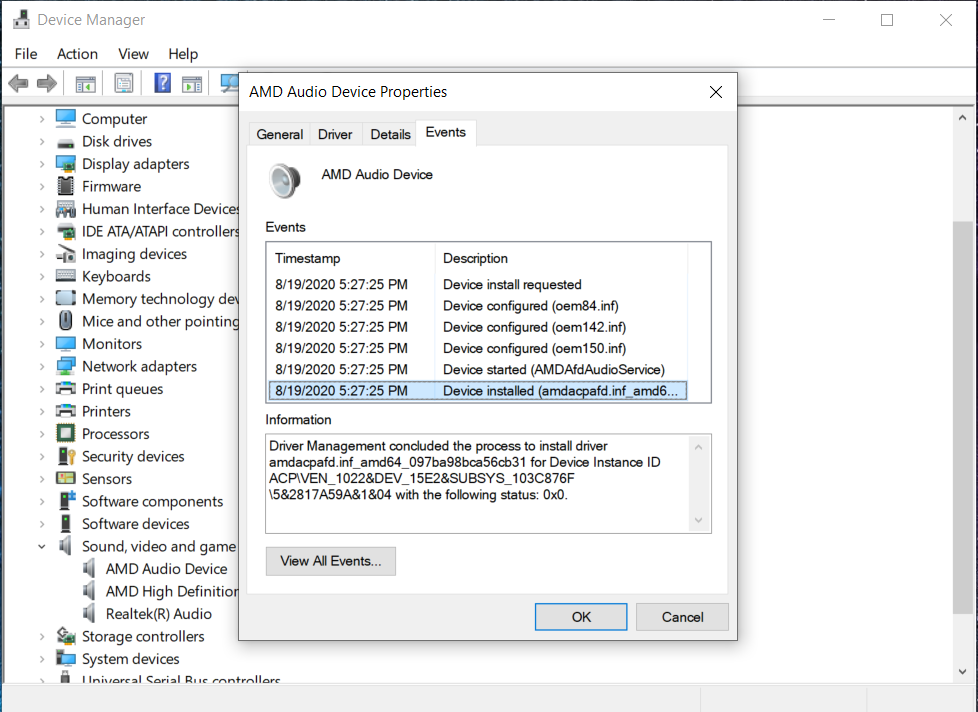Click the View All Events button
The height and width of the screenshot is (712, 978).
tap(331, 561)
